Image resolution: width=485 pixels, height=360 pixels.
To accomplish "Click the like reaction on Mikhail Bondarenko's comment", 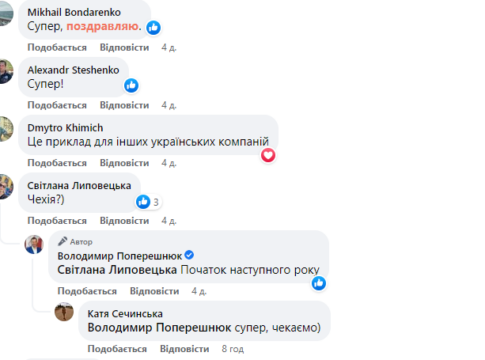I will point(154,28).
